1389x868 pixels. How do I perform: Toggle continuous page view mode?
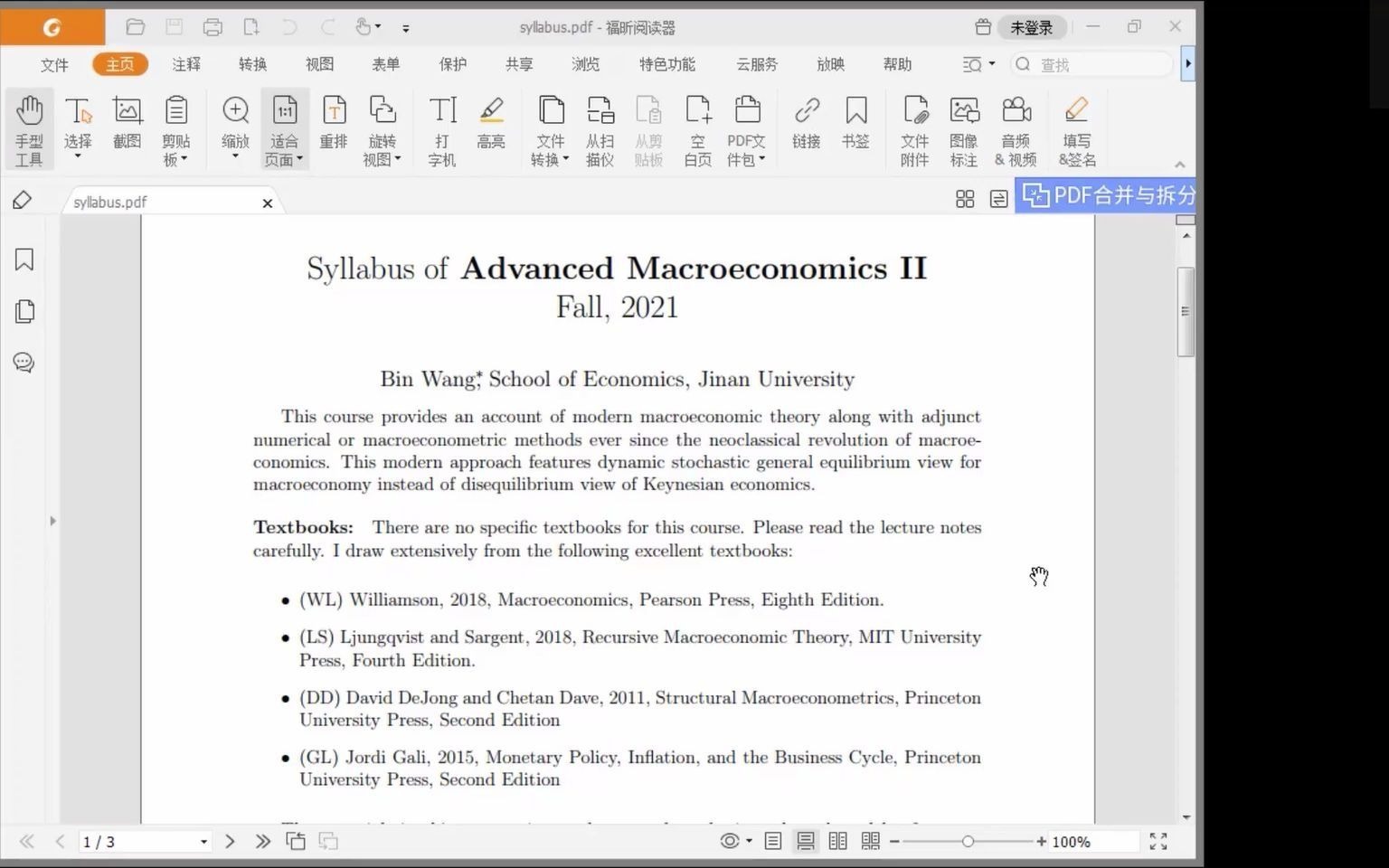[x=806, y=841]
